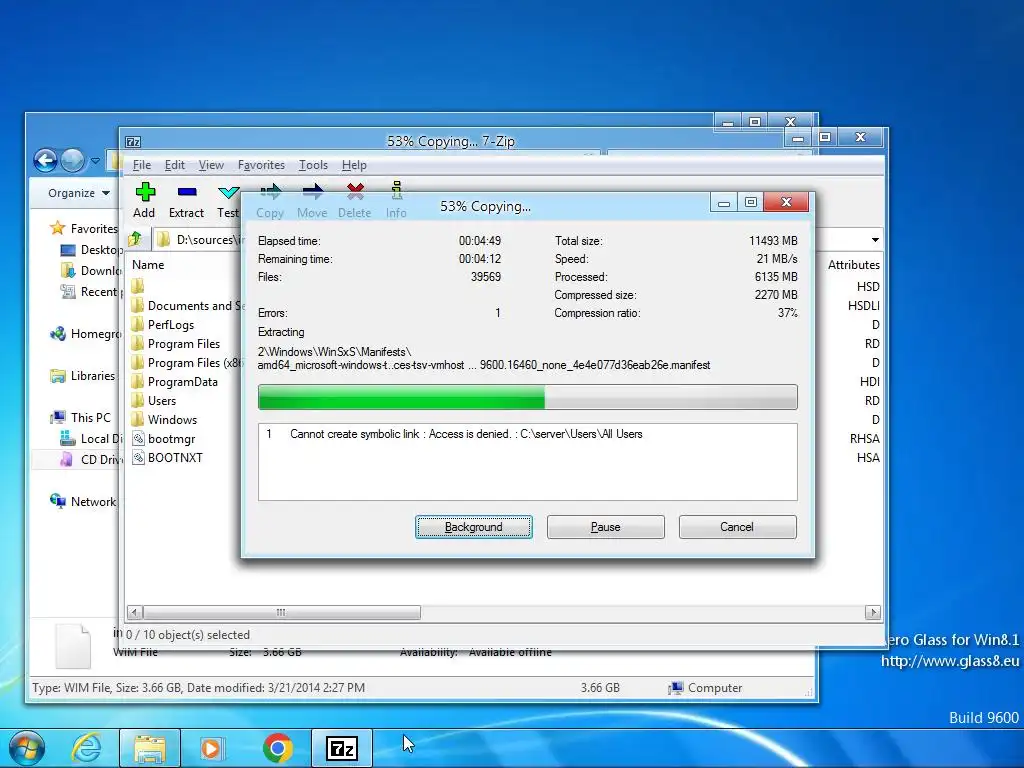
Task: Select the ProgramData folder
Action: pyautogui.click(x=174, y=381)
